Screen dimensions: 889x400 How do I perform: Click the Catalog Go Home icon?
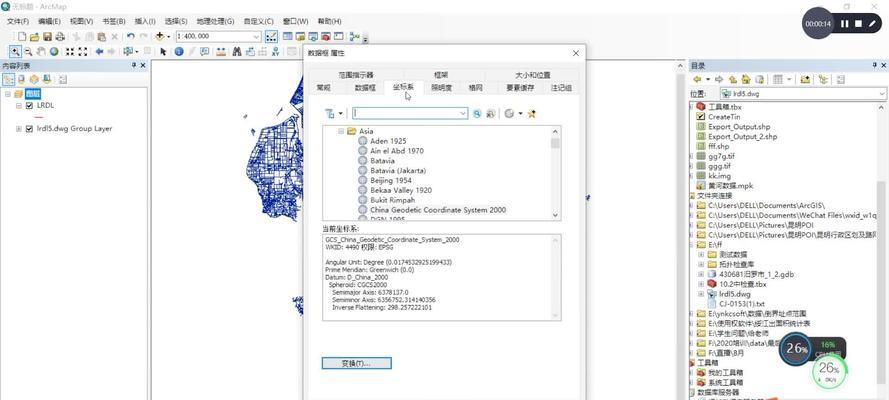pyautogui.click(x=746, y=79)
